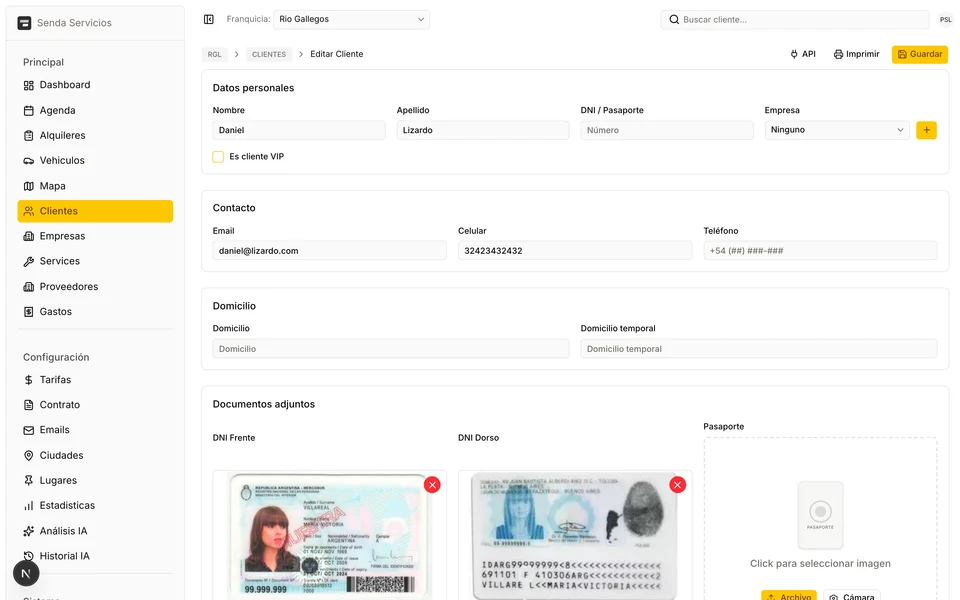Image resolution: width=960 pixels, height=600 pixels.
Task: Click the passport placeholder icon
Action: (820, 514)
